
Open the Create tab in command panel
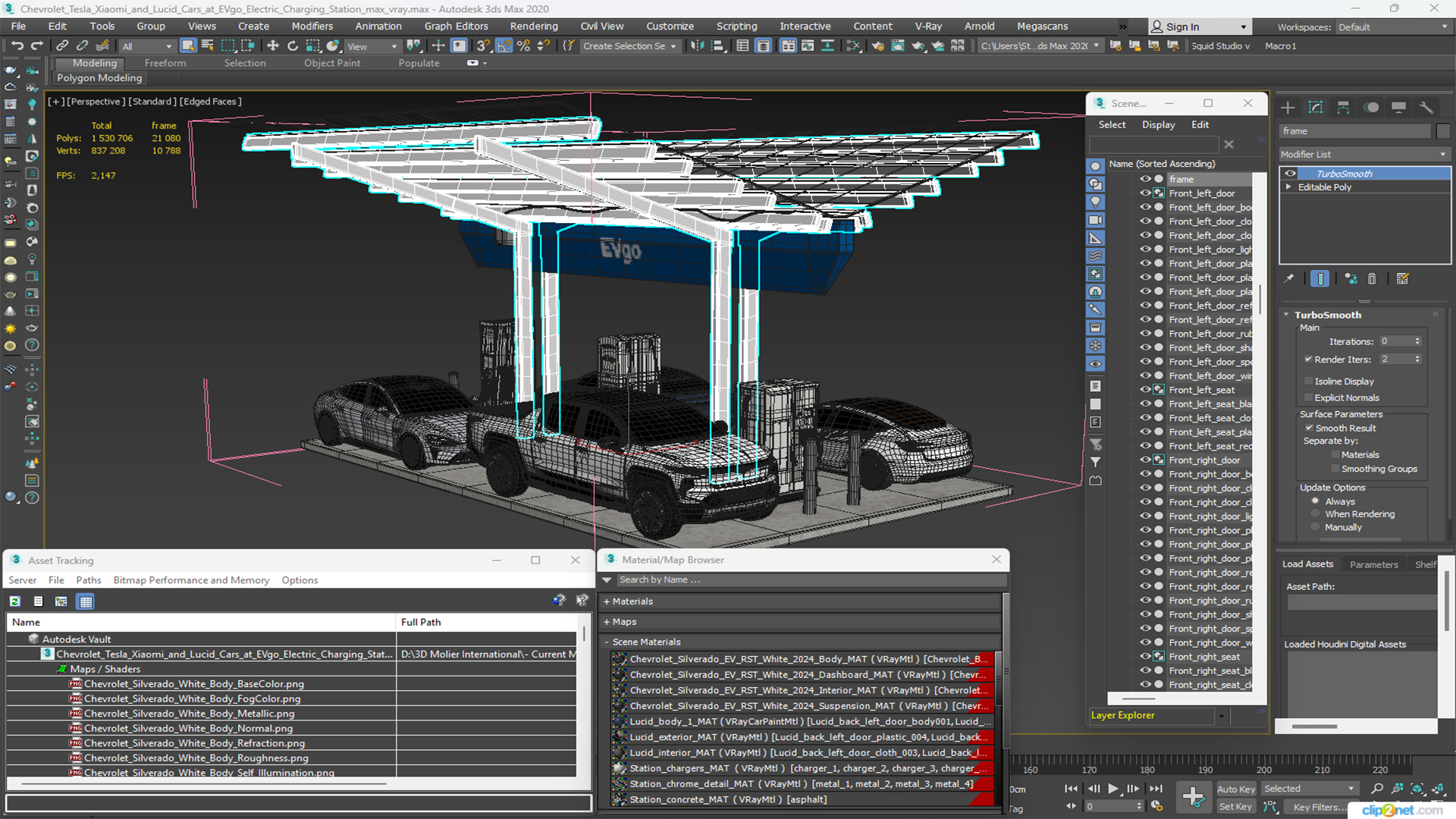tap(1288, 108)
